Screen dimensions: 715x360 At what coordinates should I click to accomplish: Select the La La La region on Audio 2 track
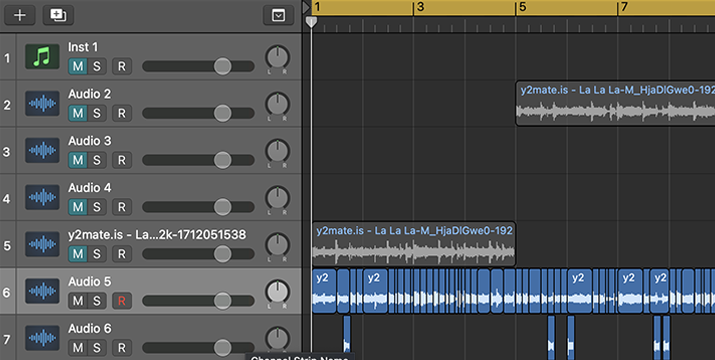pyautogui.click(x=615, y=104)
